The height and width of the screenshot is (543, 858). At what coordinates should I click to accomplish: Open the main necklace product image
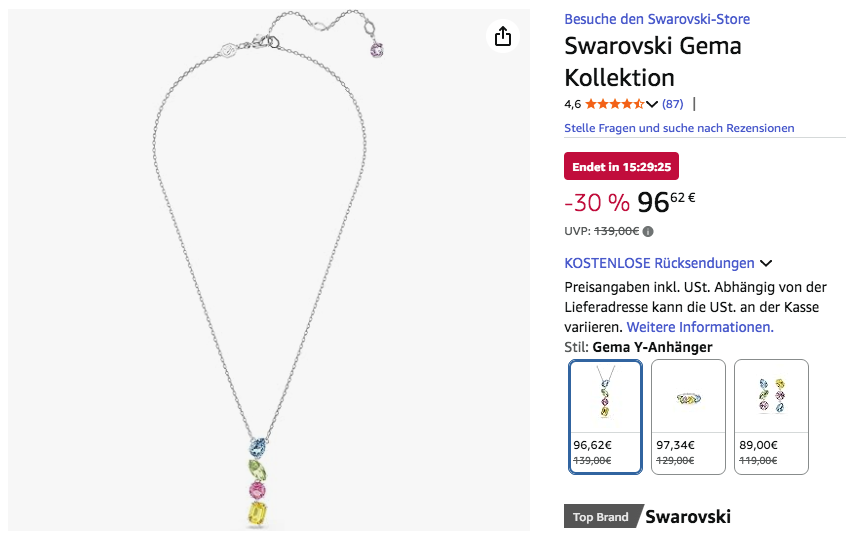[x=269, y=270]
